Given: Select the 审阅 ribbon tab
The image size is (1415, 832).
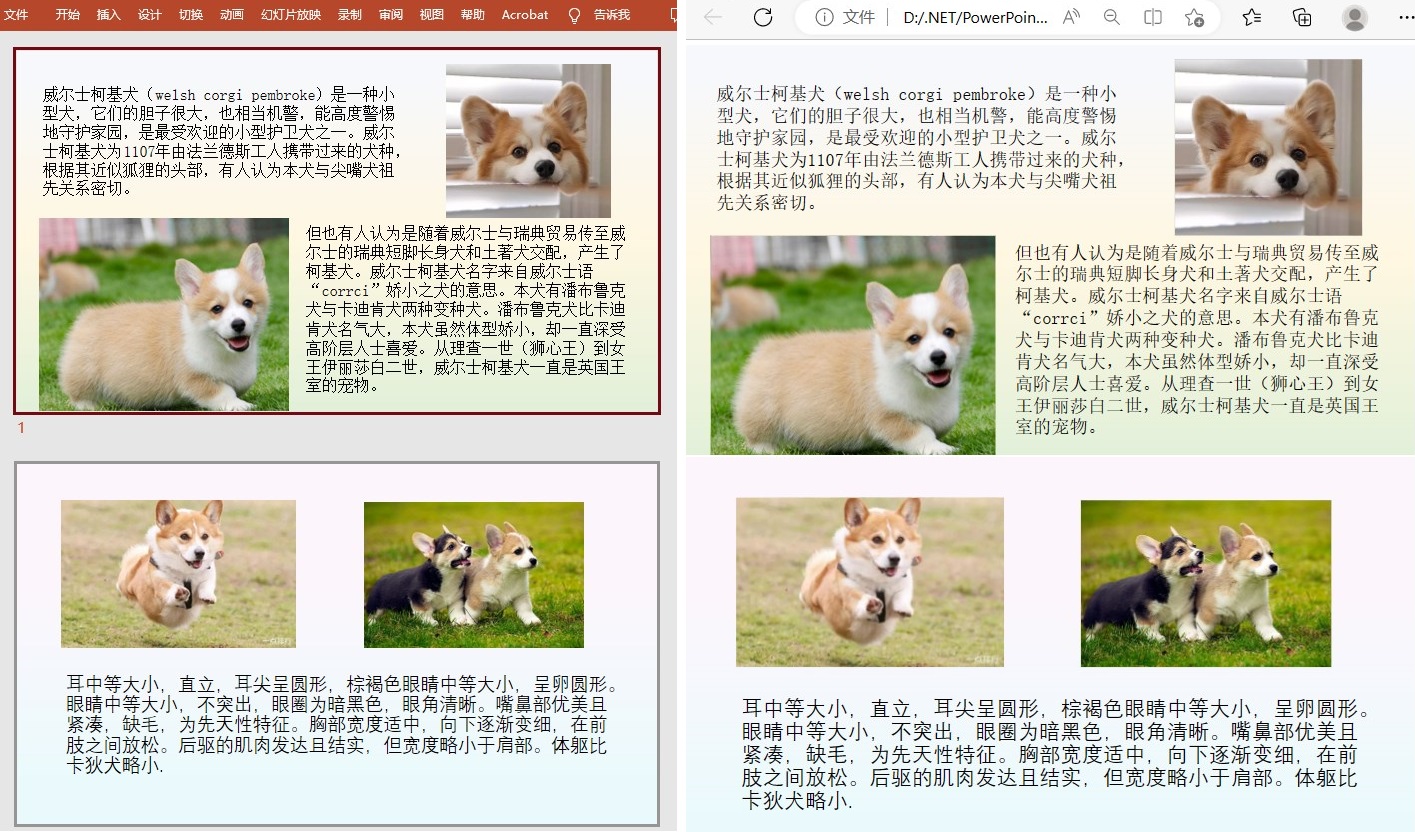Looking at the screenshot, I should pos(391,15).
